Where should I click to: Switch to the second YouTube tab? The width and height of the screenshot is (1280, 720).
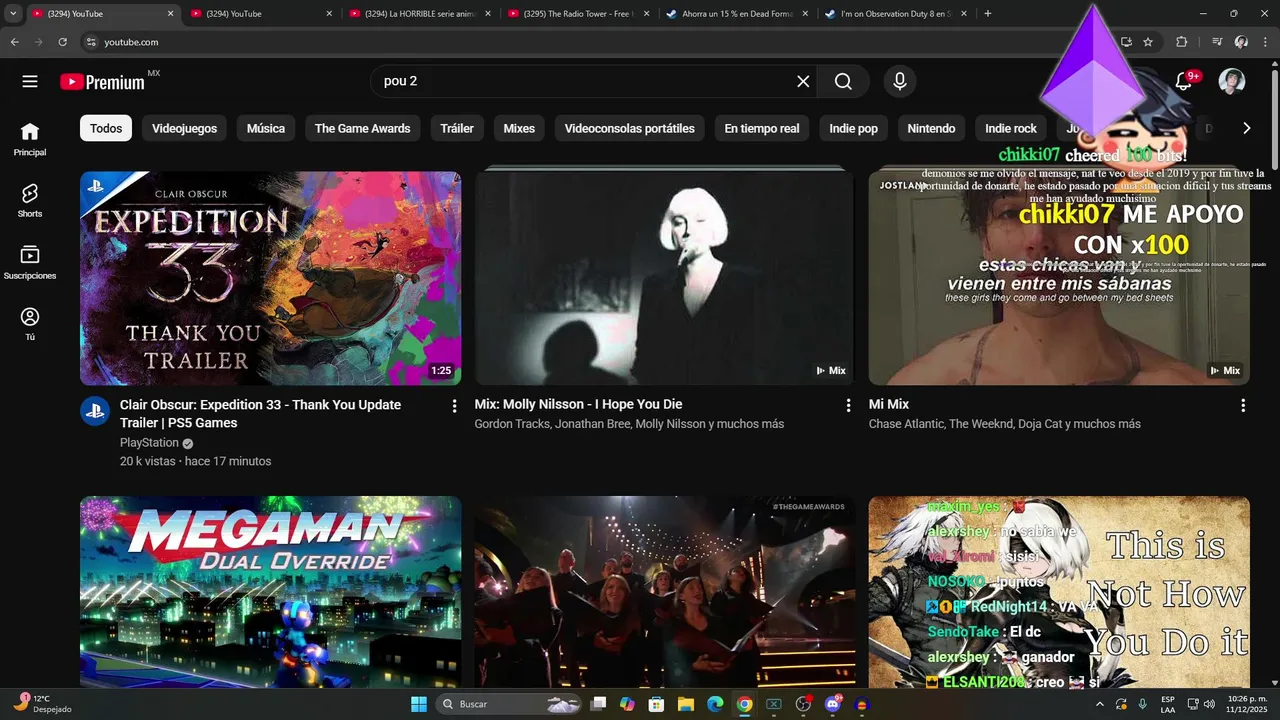pos(262,14)
